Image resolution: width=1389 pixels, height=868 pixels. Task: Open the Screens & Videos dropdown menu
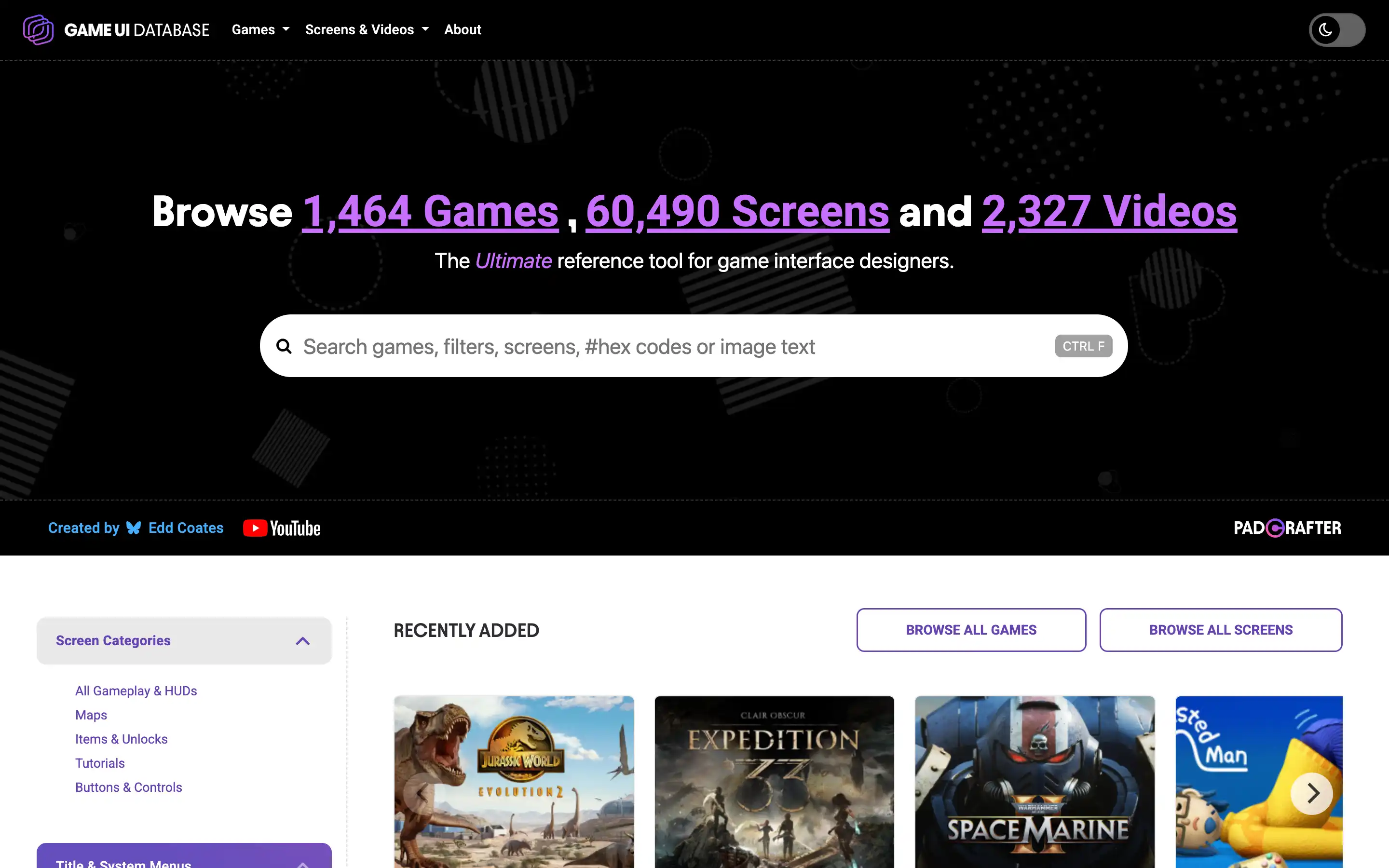(x=367, y=30)
